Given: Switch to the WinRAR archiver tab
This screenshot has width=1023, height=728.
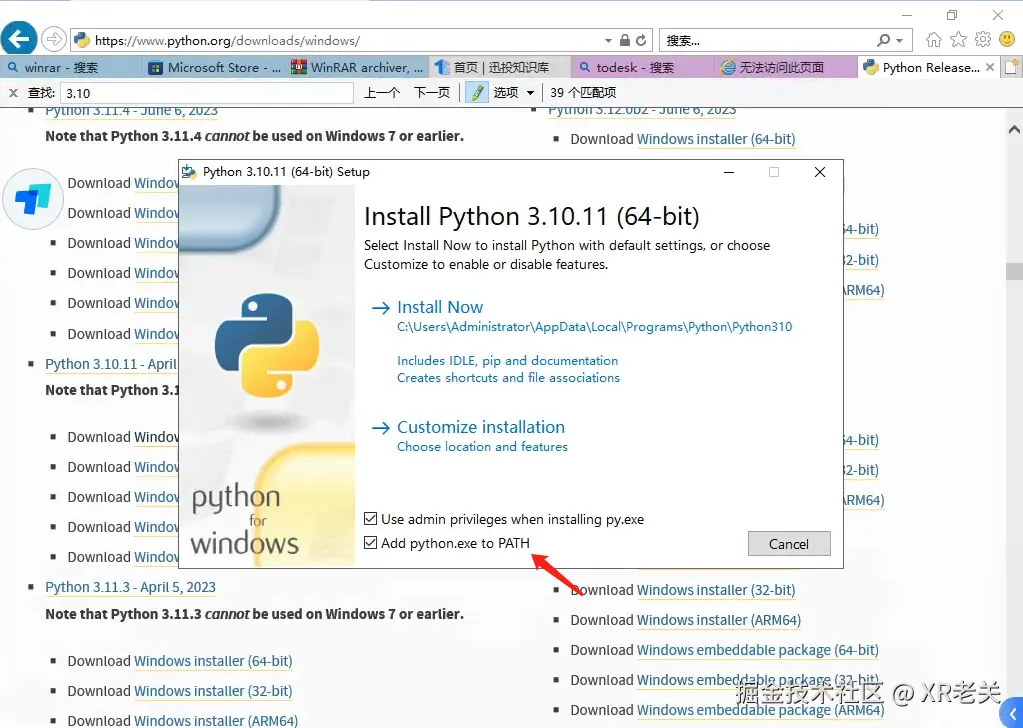Looking at the screenshot, I should click(358, 67).
